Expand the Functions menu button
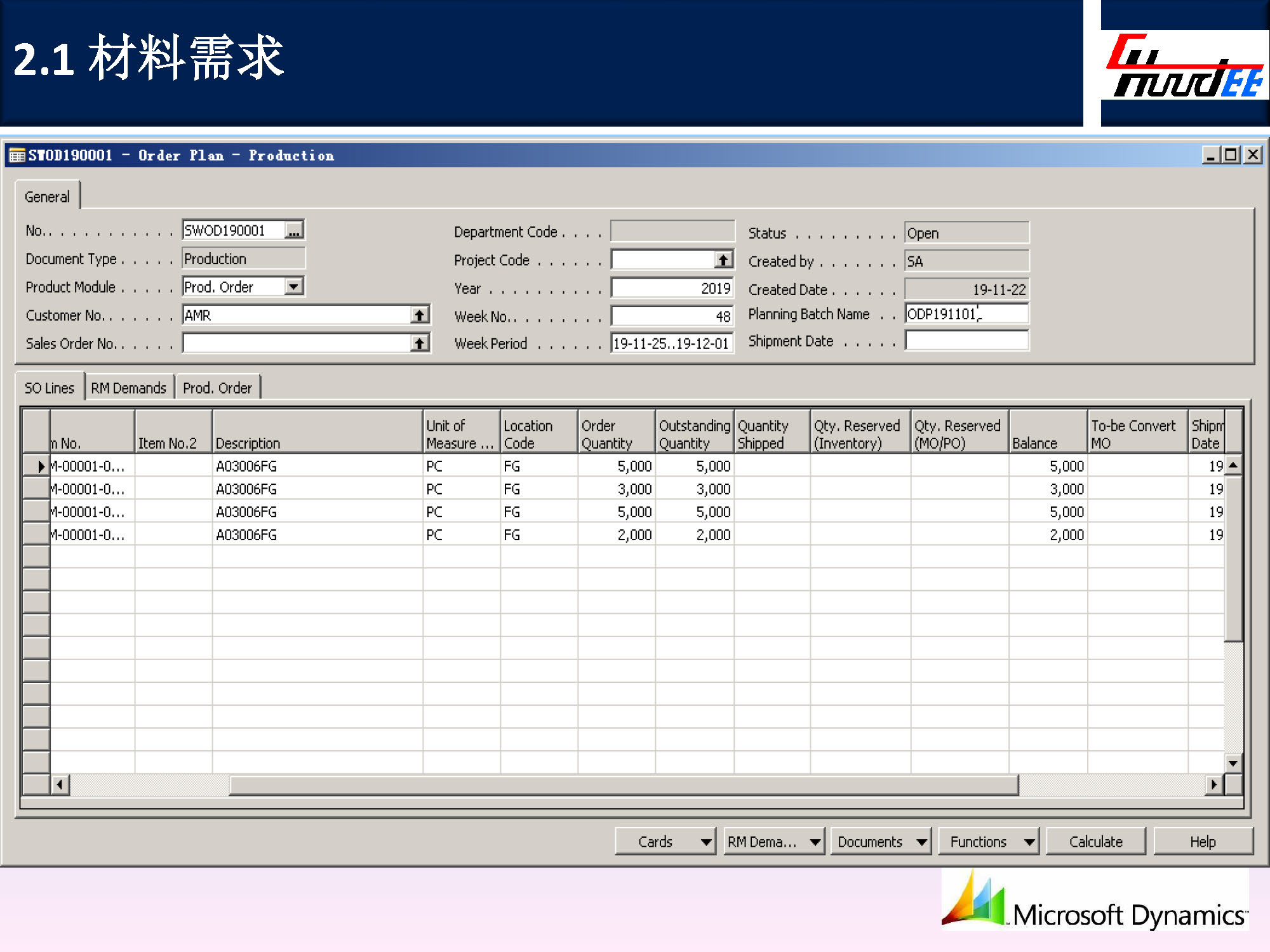Screen dimensions: 1270x952 coord(988,842)
